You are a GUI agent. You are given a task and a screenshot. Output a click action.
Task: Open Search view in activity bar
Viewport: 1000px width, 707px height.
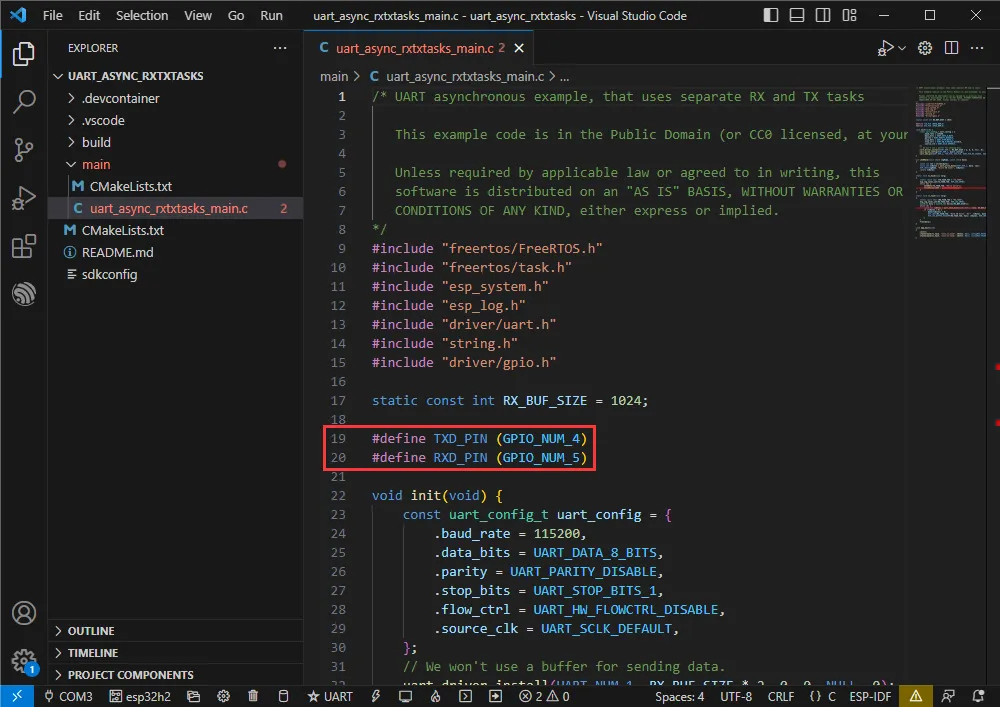[x=24, y=101]
